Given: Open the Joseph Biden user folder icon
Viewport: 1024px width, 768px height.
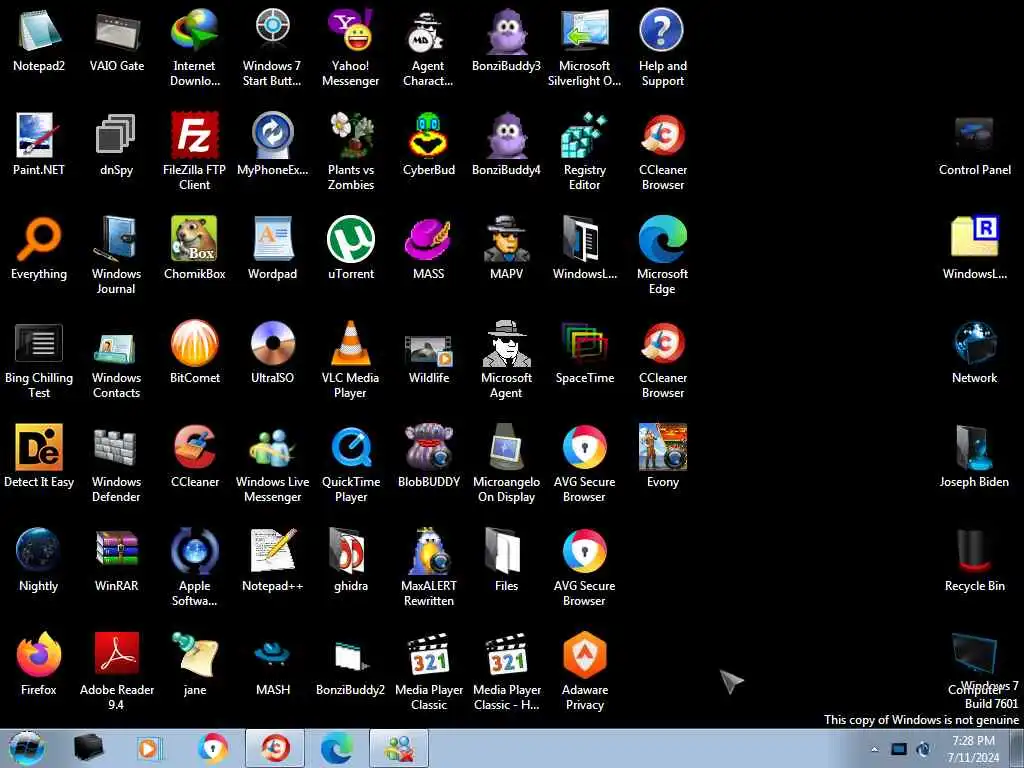Looking at the screenshot, I should pyautogui.click(x=974, y=456).
